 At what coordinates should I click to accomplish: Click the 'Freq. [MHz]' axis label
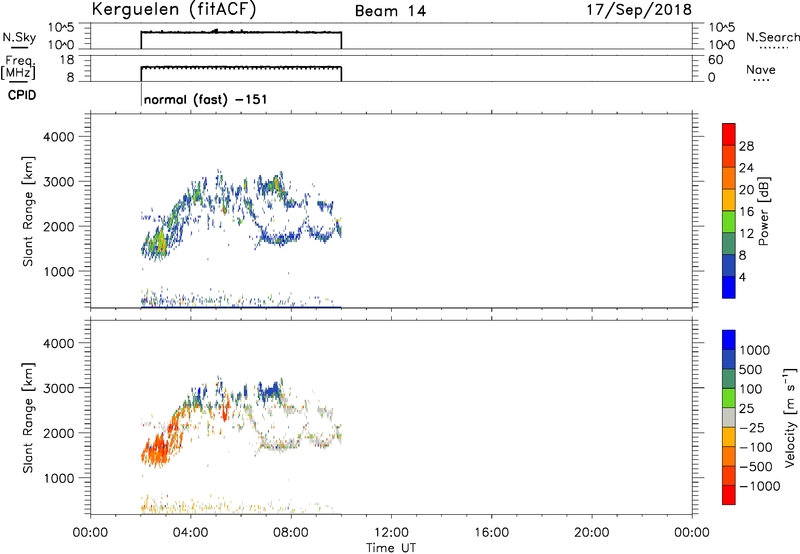point(19,68)
